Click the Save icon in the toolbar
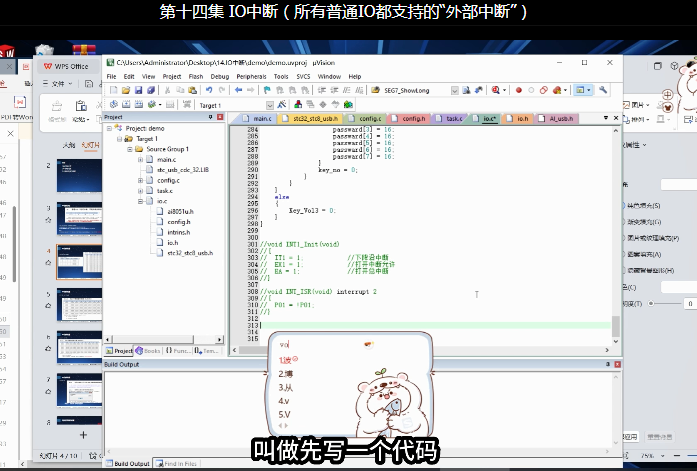Screen dimensions: 697x471 pyautogui.click(x=138, y=90)
